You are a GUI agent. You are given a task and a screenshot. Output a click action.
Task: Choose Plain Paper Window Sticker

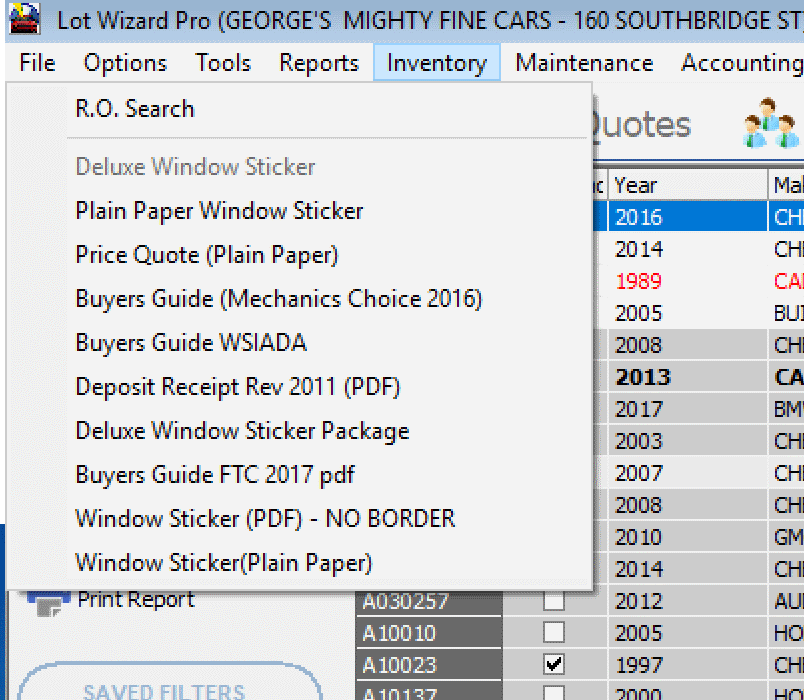pos(219,211)
